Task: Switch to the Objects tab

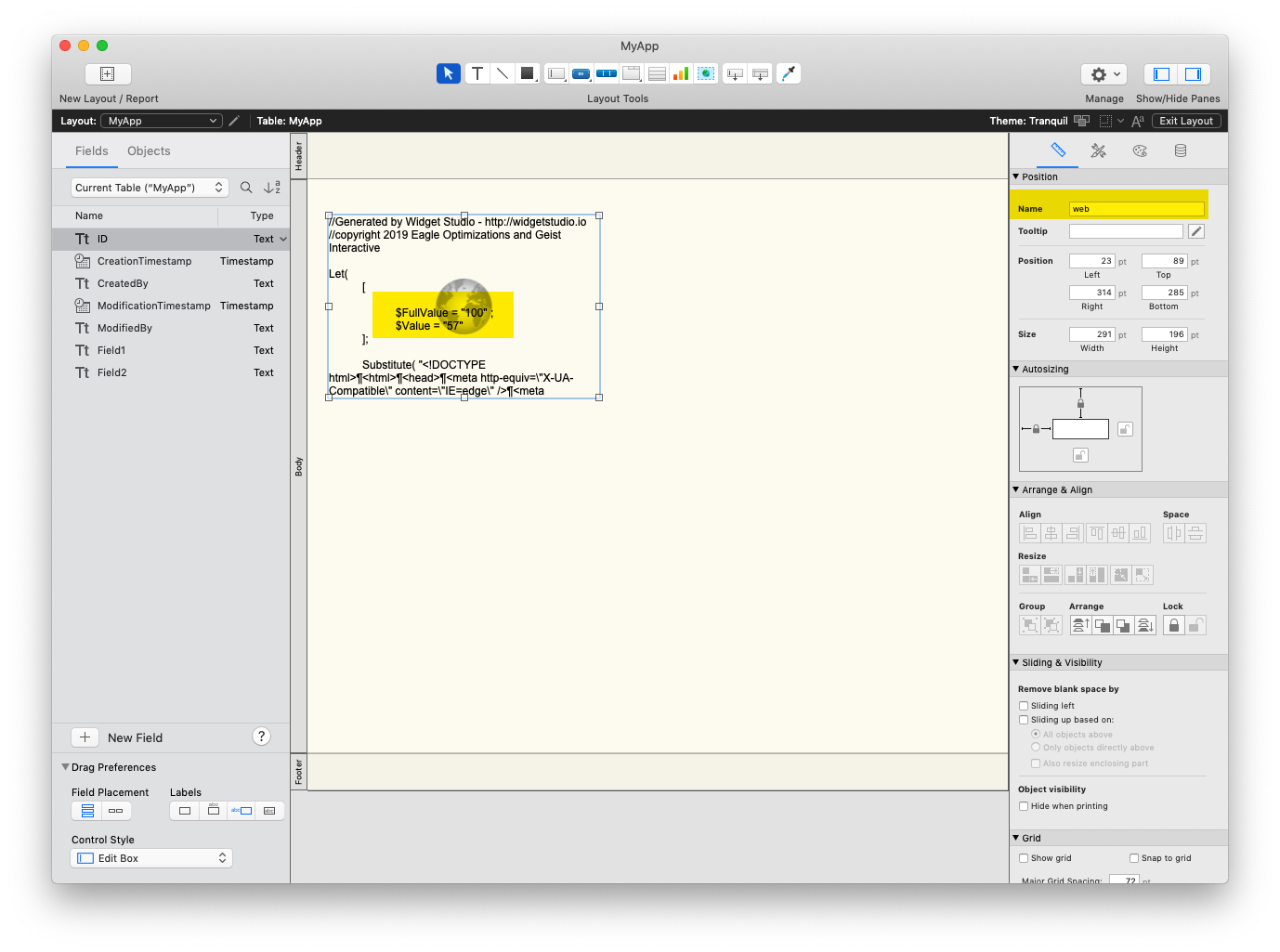Action: 149,151
